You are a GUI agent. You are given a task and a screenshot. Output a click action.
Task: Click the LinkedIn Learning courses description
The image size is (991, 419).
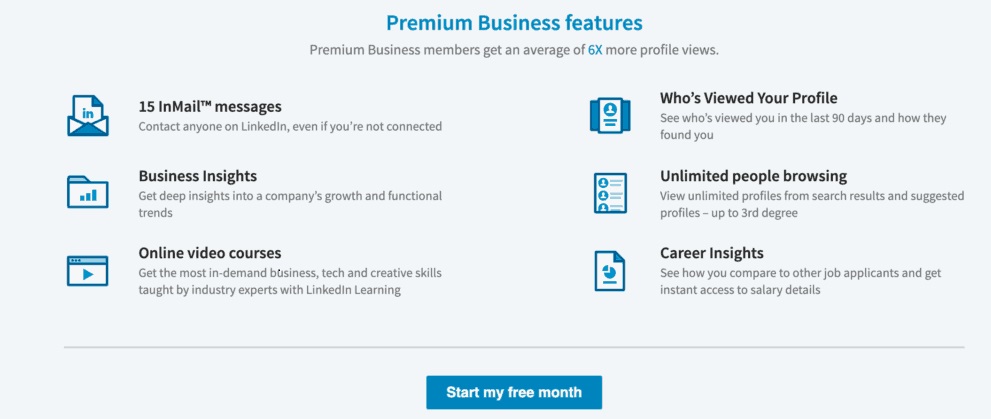290,281
